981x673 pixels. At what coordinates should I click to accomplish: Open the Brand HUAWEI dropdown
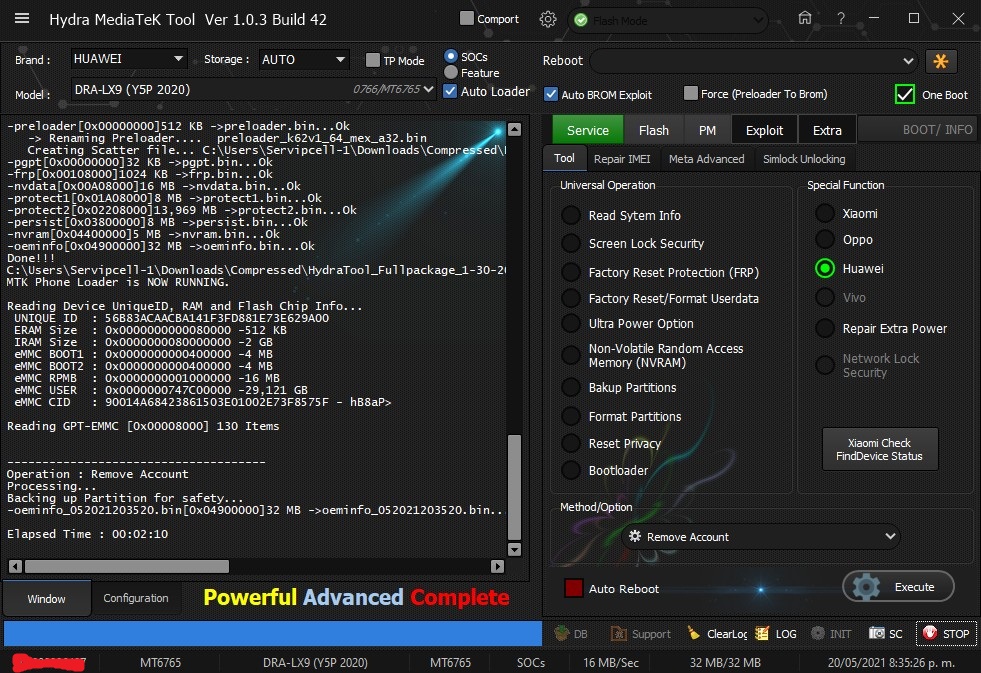coord(128,59)
